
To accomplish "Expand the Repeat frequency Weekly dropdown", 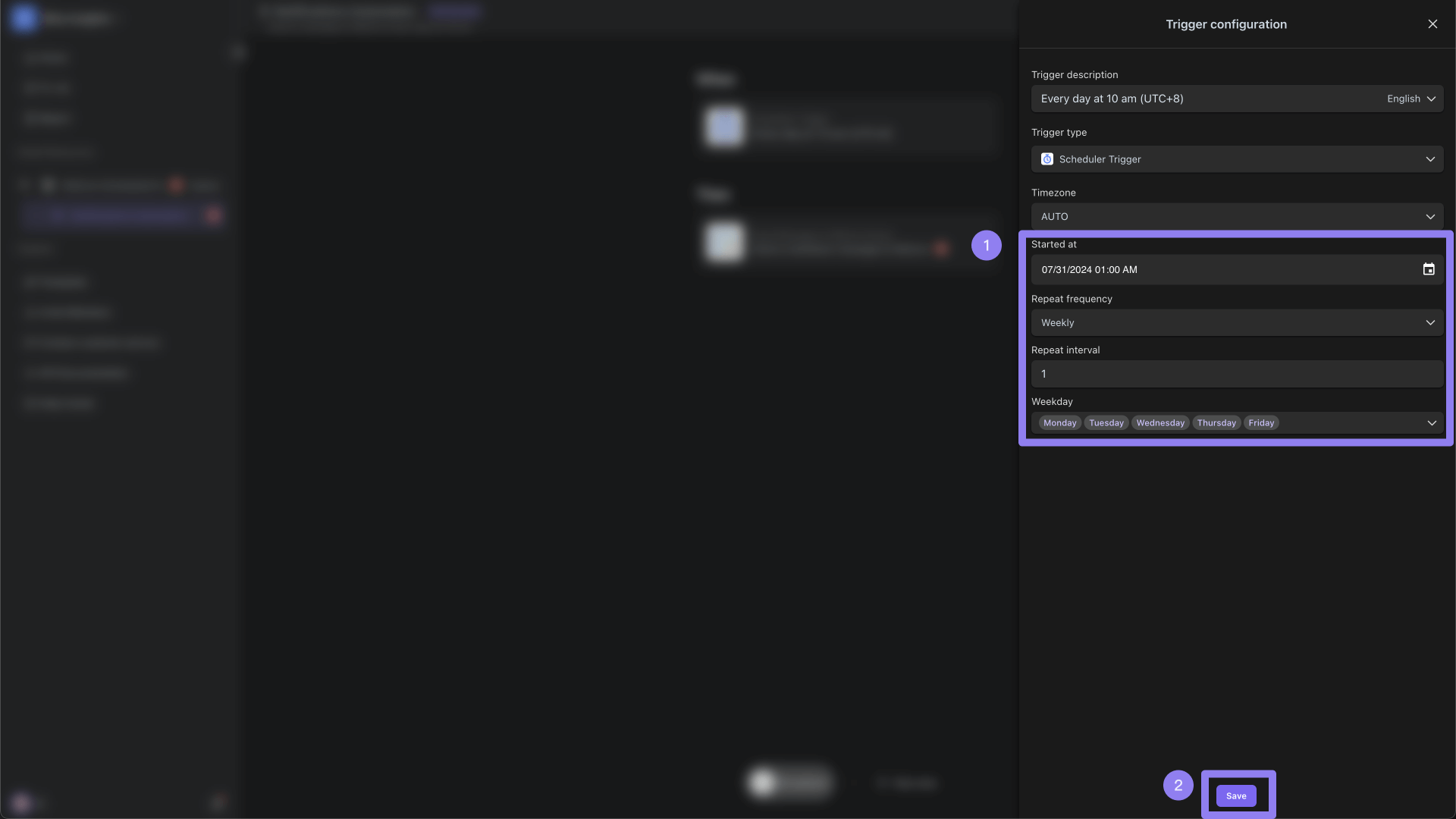I will pos(1237,323).
